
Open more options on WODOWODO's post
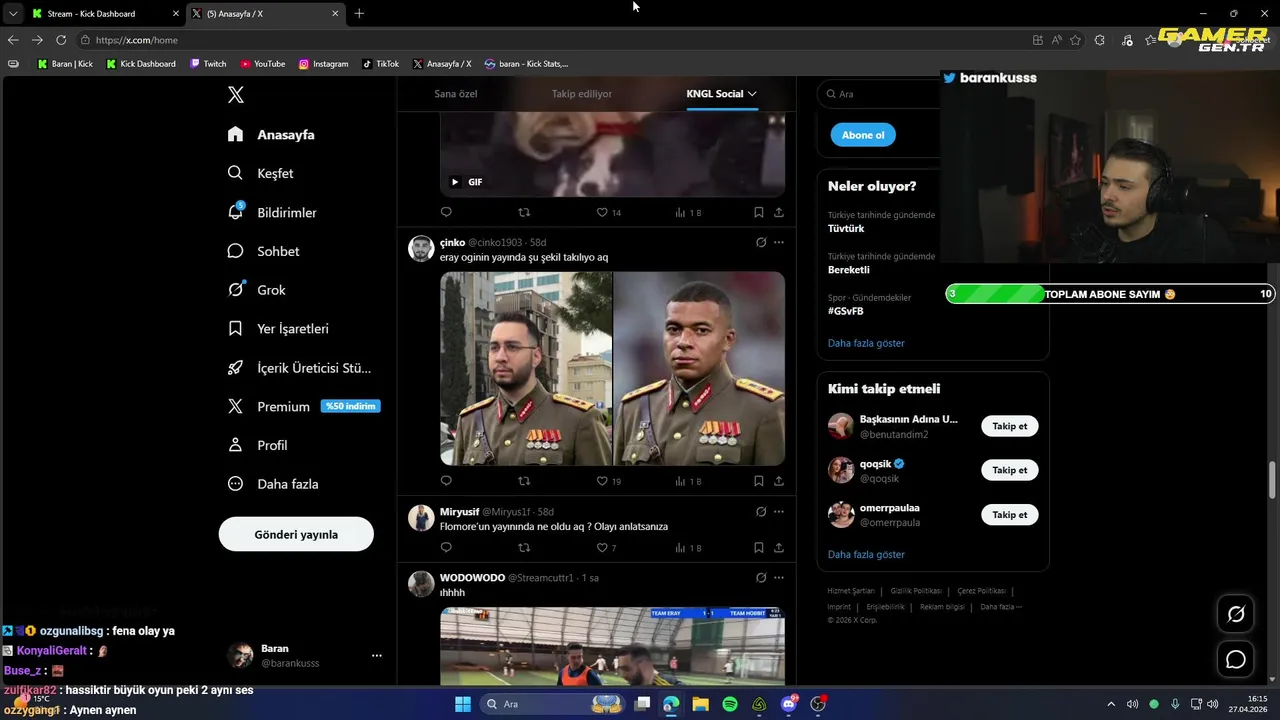point(779,577)
